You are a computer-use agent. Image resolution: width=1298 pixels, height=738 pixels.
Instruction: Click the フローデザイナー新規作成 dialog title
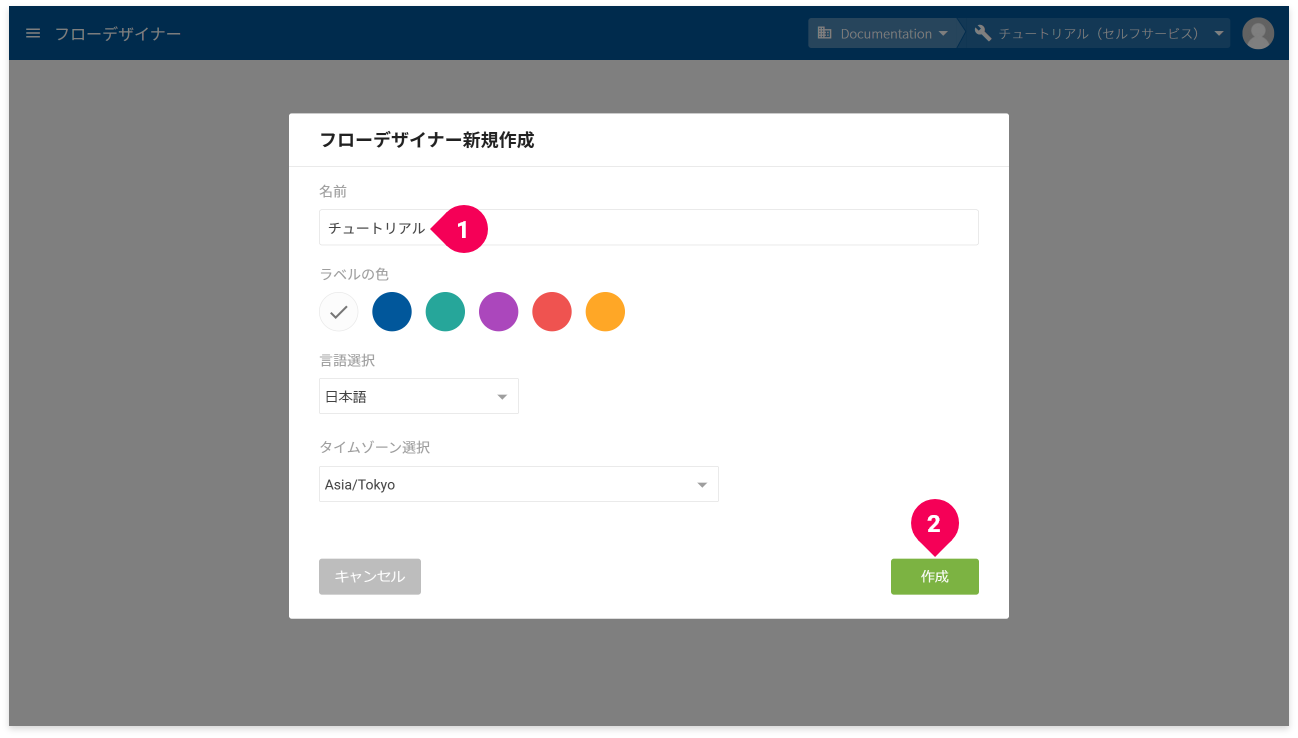tap(427, 140)
